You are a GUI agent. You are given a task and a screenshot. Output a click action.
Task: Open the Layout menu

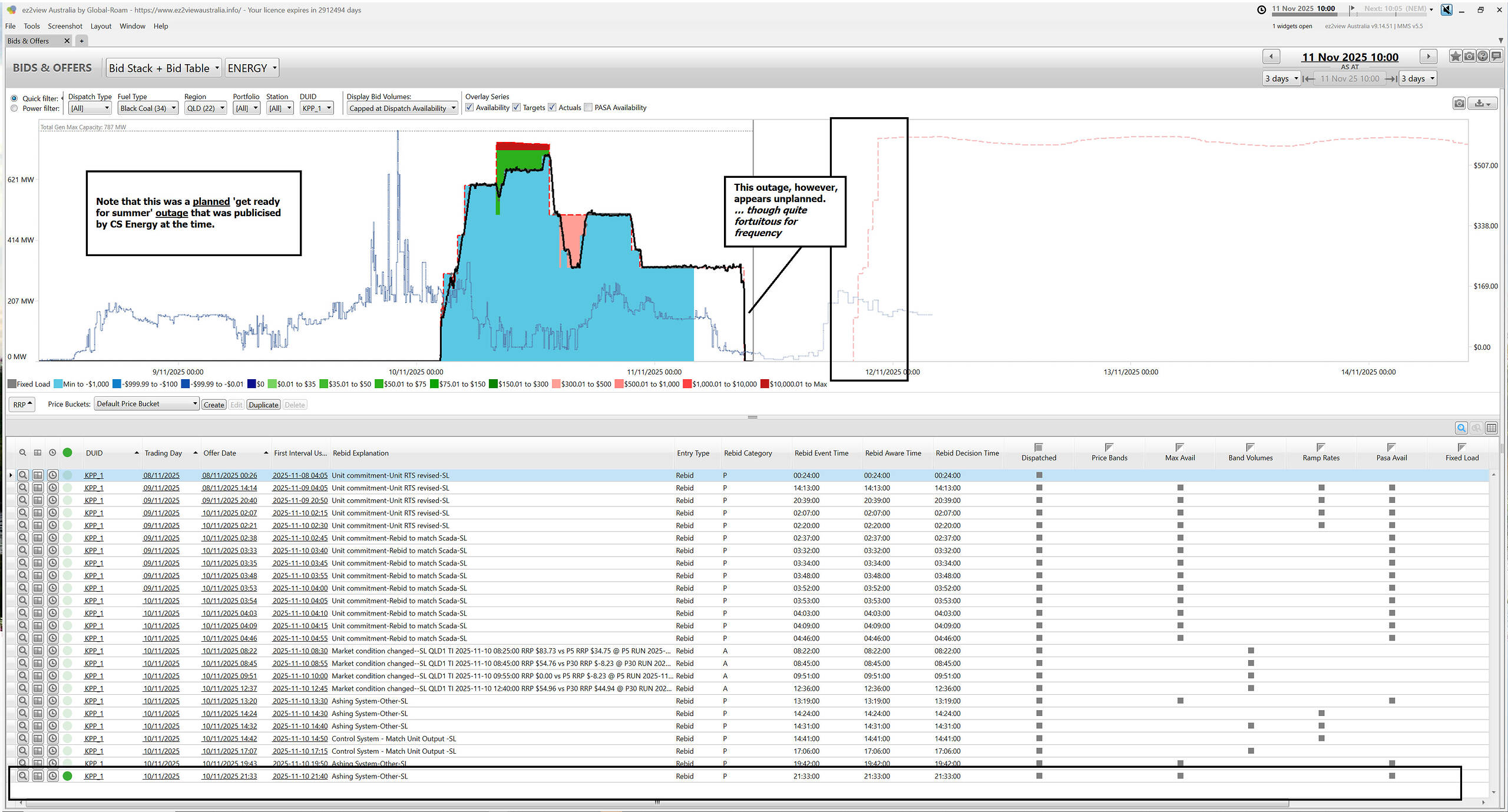tap(101, 26)
